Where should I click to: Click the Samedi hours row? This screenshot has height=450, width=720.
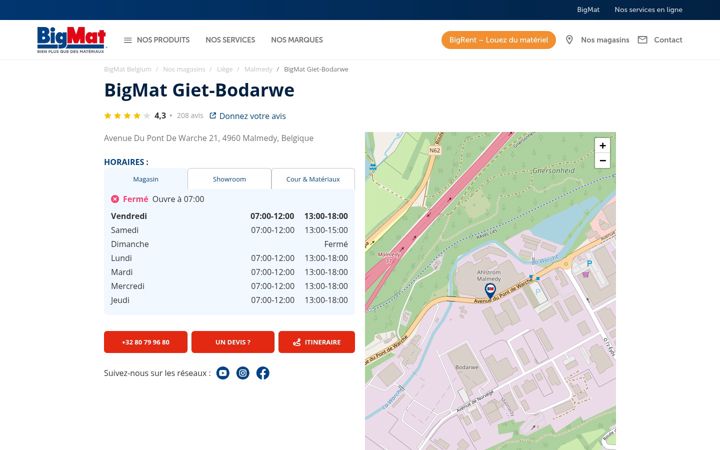pyautogui.click(x=229, y=230)
